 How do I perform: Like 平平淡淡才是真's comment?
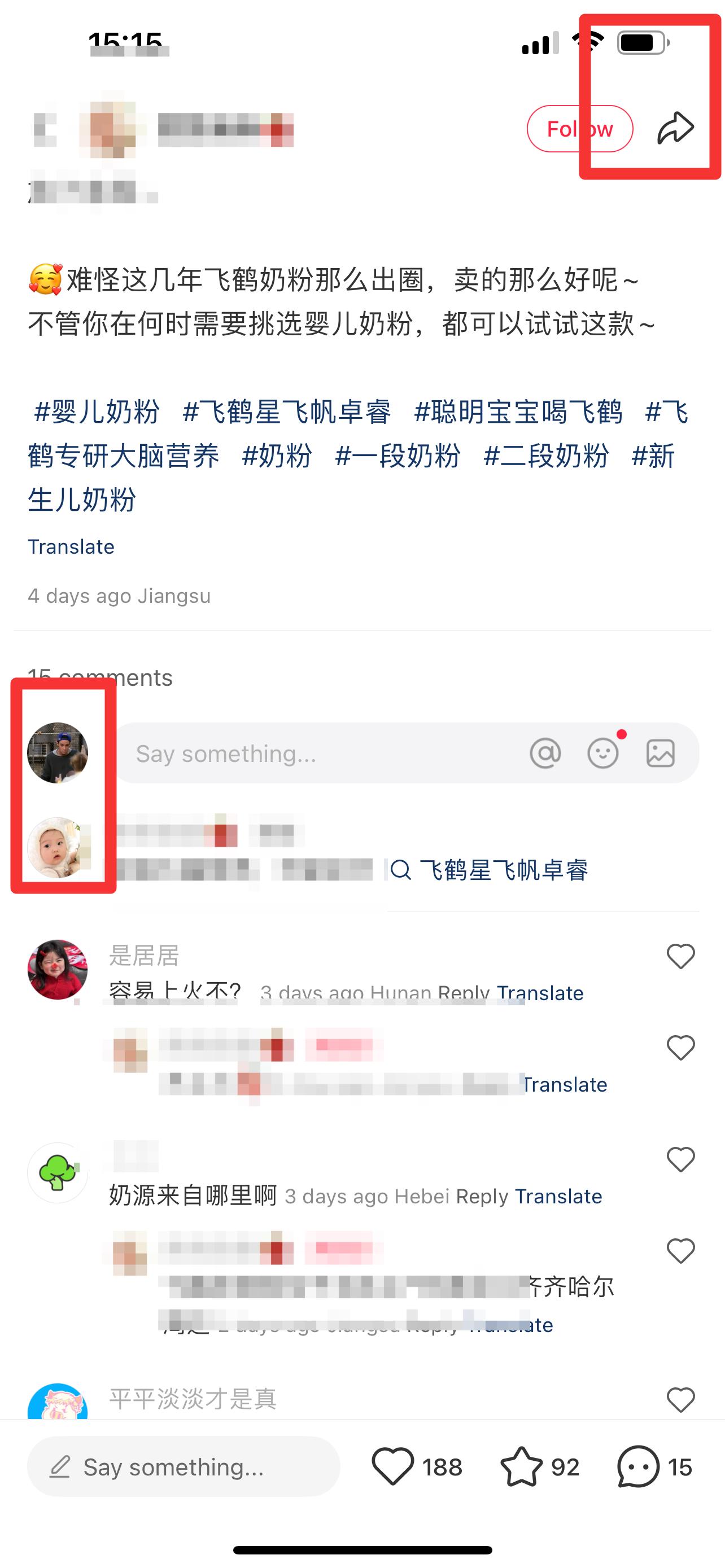(x=680, y=1399)
